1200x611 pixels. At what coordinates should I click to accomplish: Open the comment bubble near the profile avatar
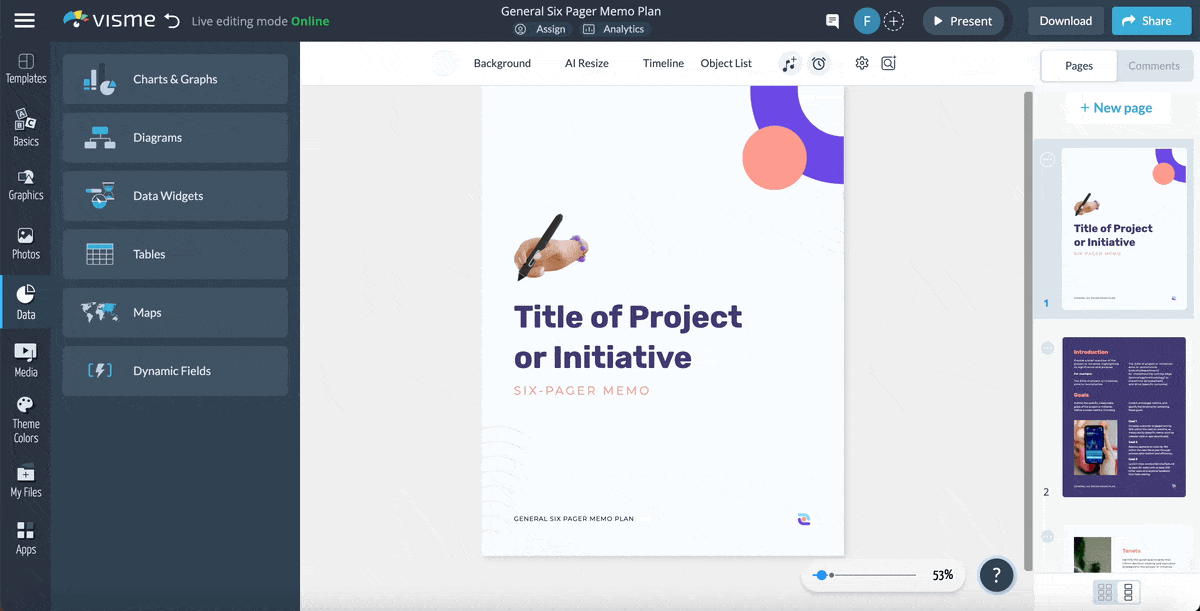(x=833, y=20)
